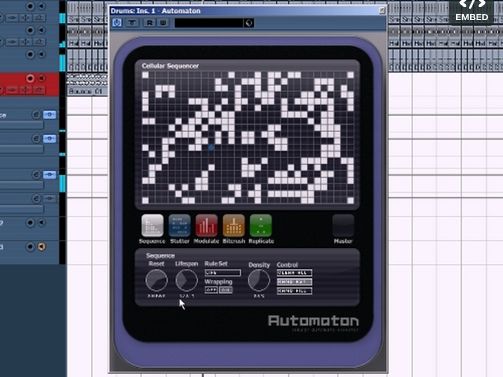Click the orange monitor button on bottom track

pos(42,247)
